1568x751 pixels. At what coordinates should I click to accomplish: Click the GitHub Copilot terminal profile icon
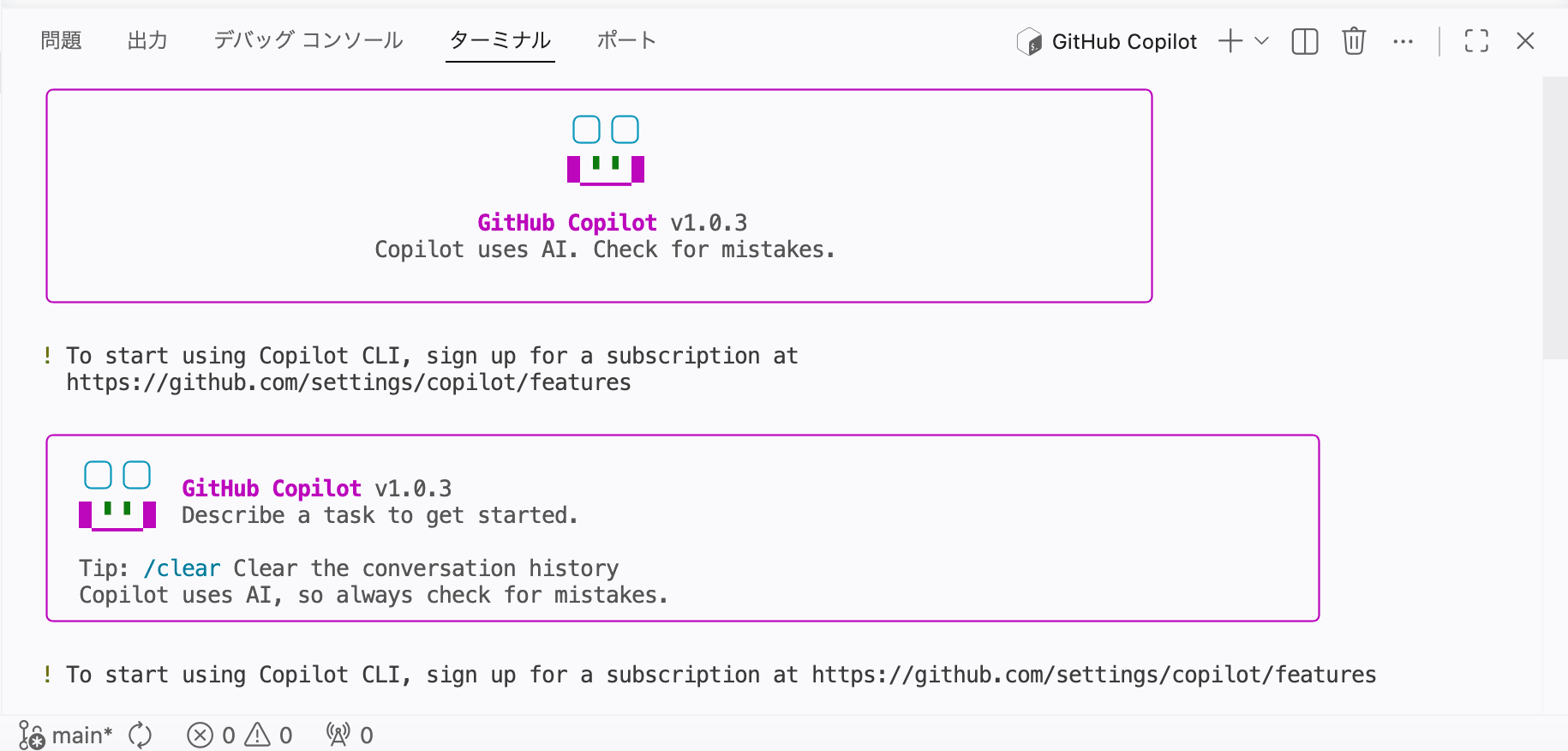point(1029,41)
